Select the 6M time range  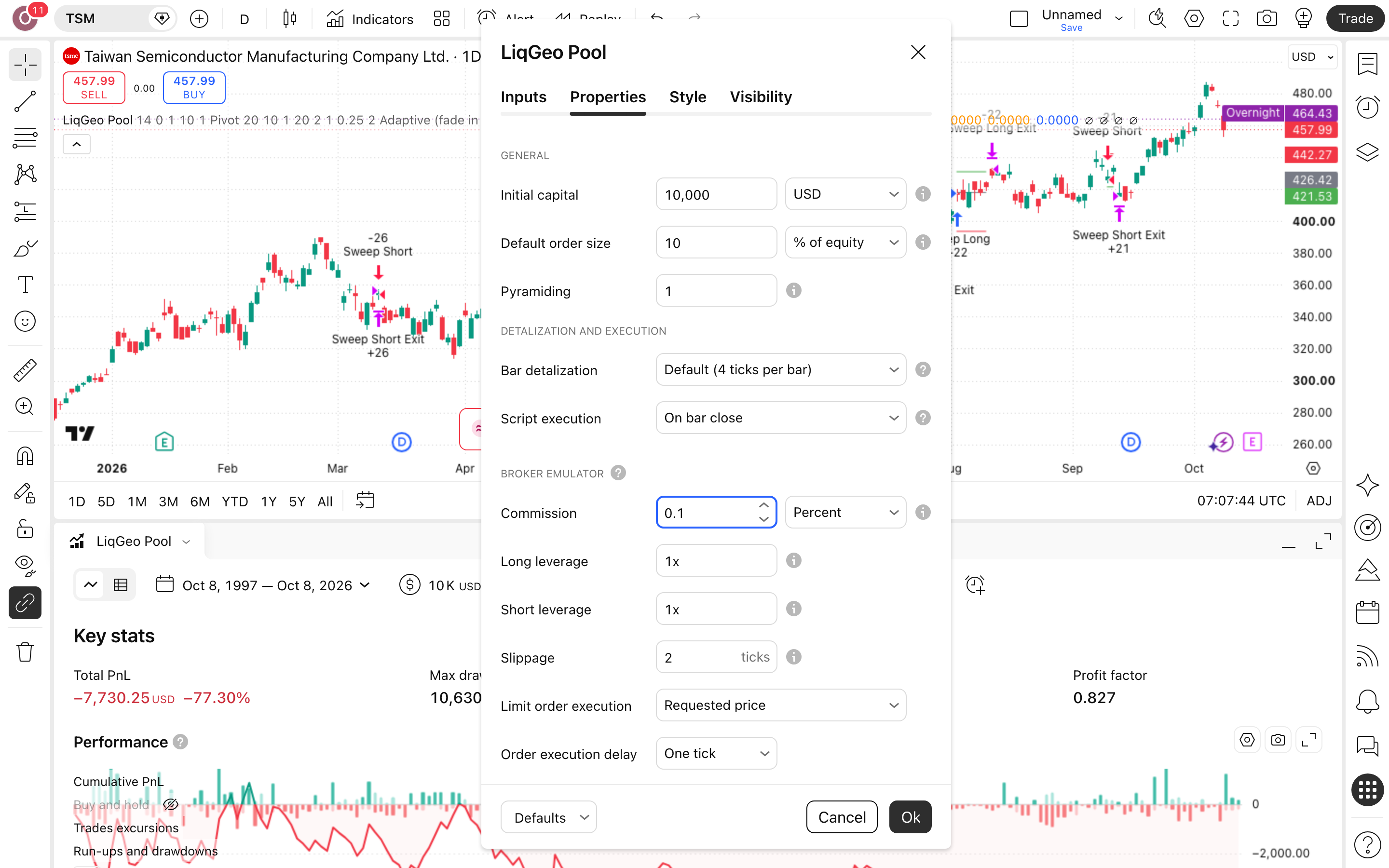(200, 501)
